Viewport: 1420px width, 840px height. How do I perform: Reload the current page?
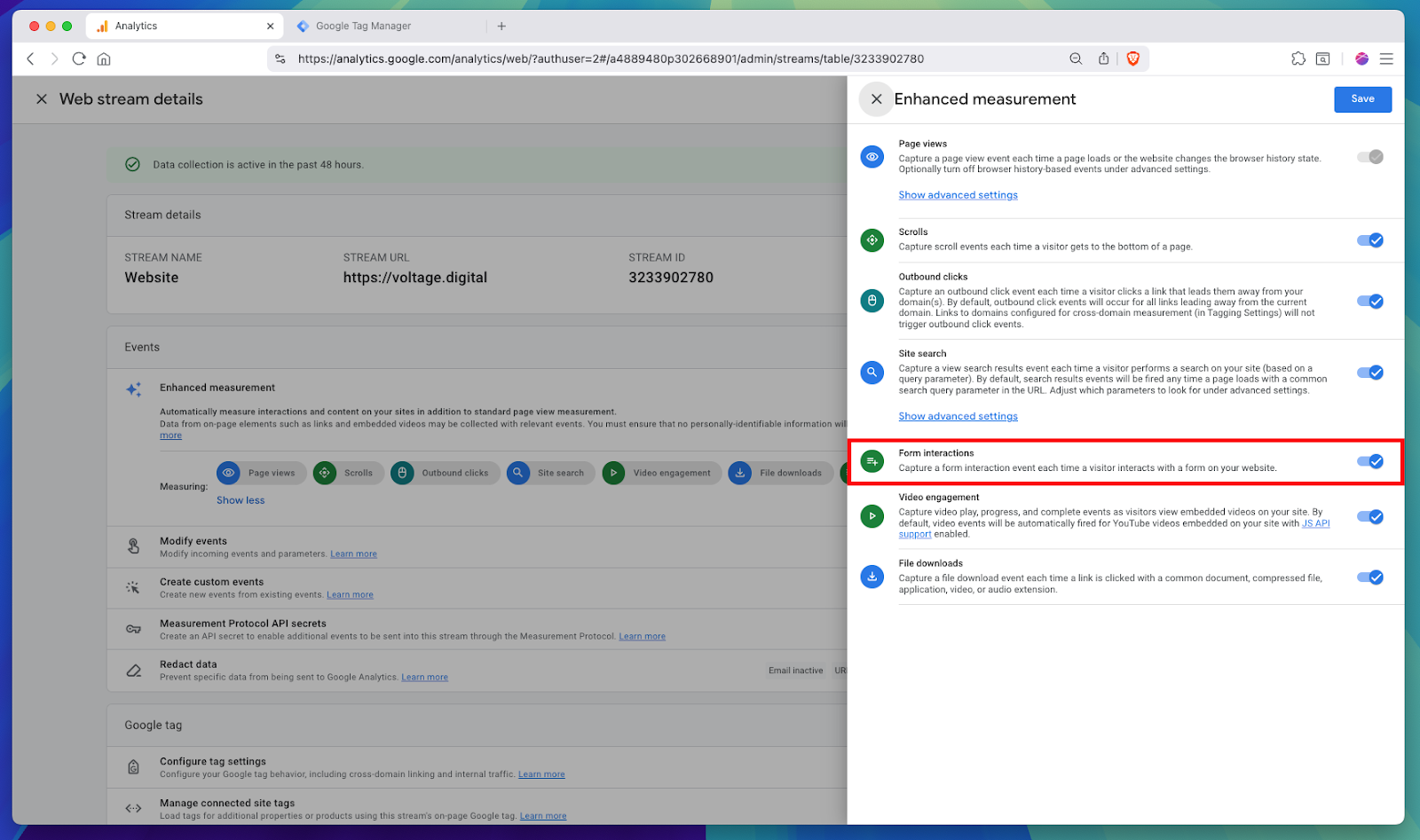(x=79, y=59)
